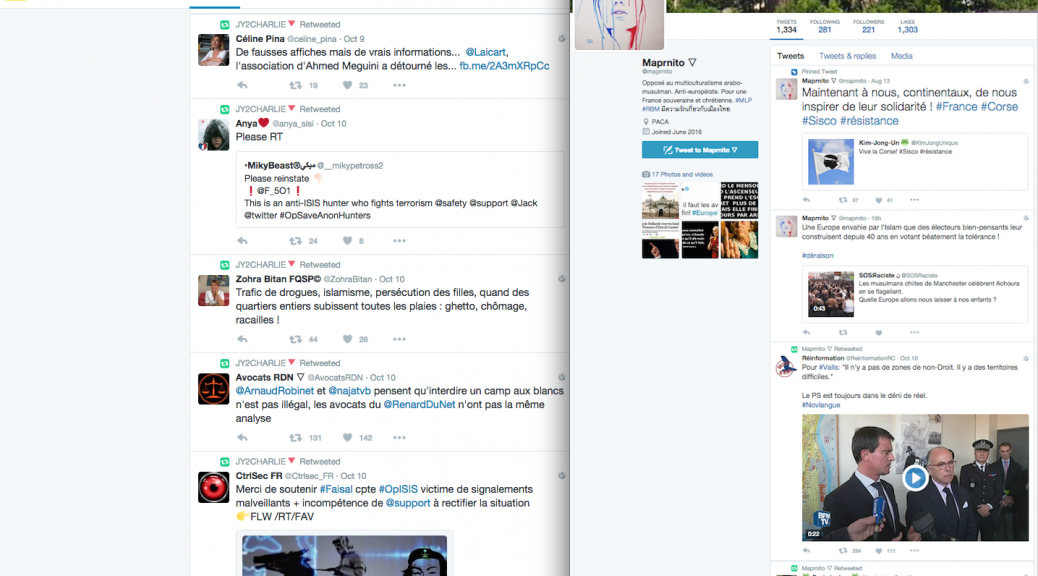The height and width of the screenshot is (576, 1038).
Task: Click CtrlSec FR's red eye avatar
Action: (213, 487)
